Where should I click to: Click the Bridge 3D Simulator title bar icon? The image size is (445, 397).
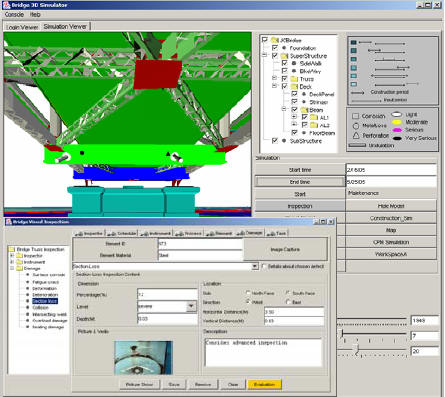[x=6, y=5]
